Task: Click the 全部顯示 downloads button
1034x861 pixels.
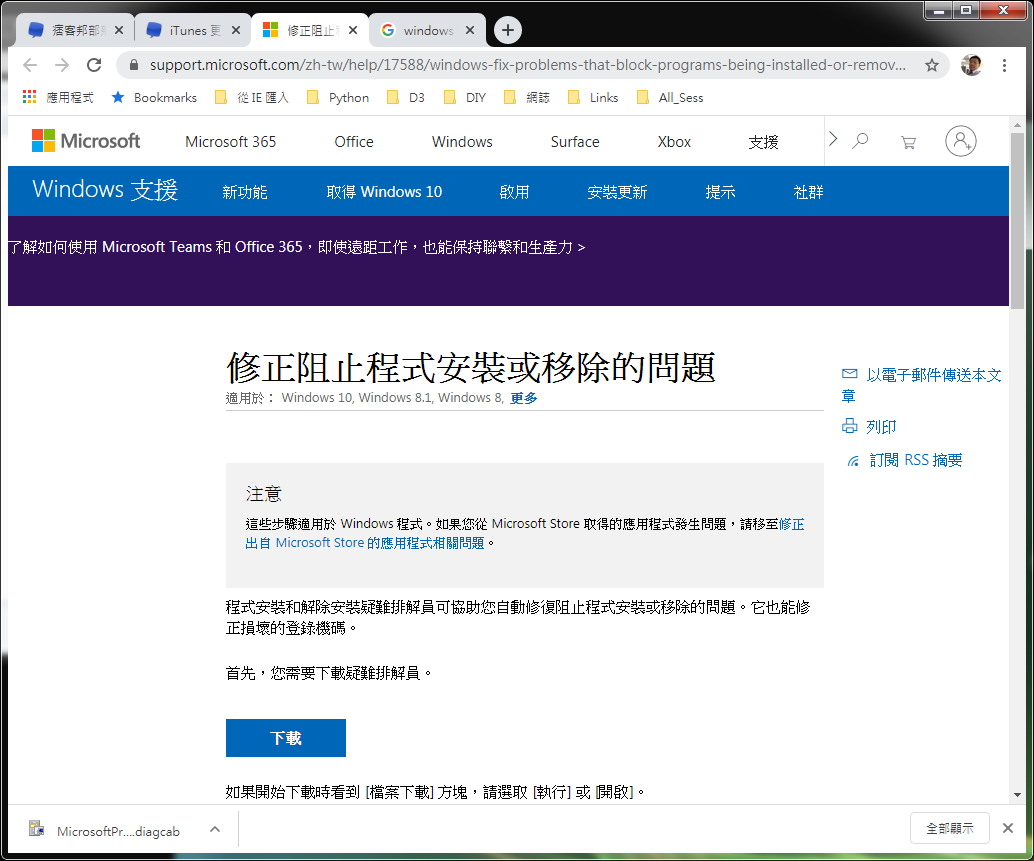Action: click(949, 828)
